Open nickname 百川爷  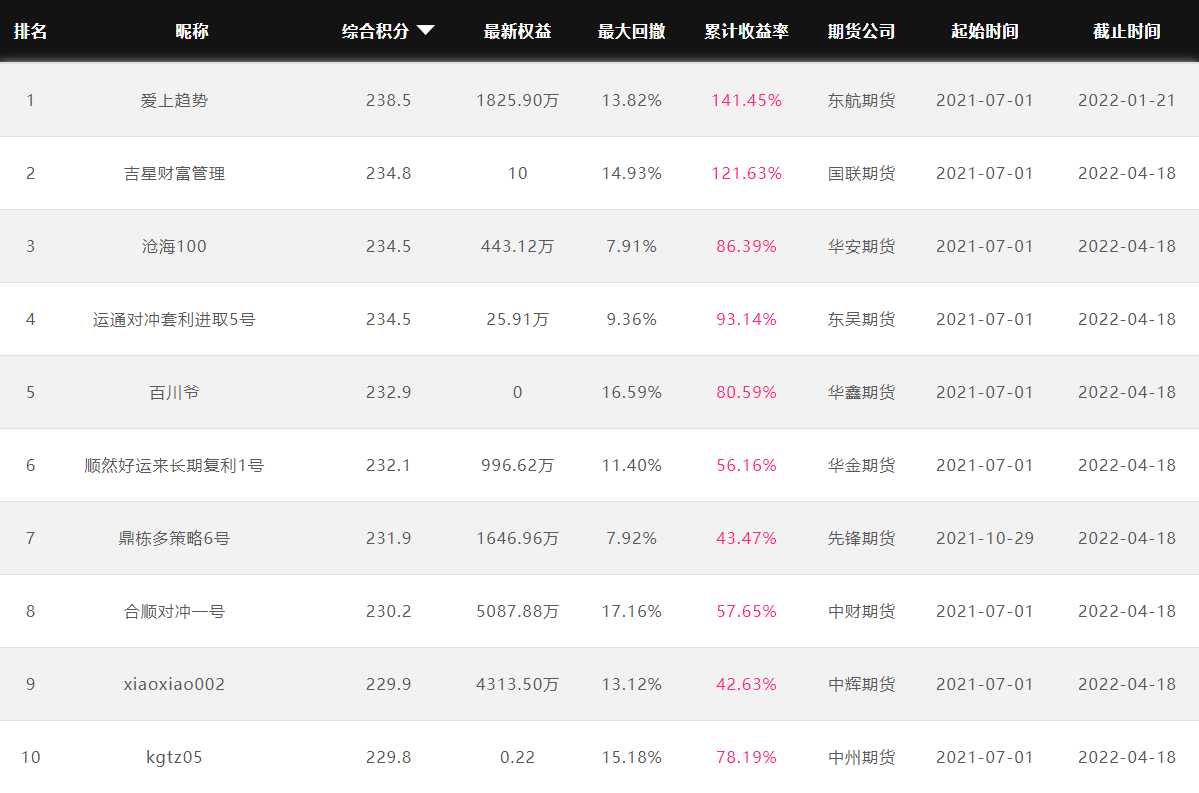[174, 392]
